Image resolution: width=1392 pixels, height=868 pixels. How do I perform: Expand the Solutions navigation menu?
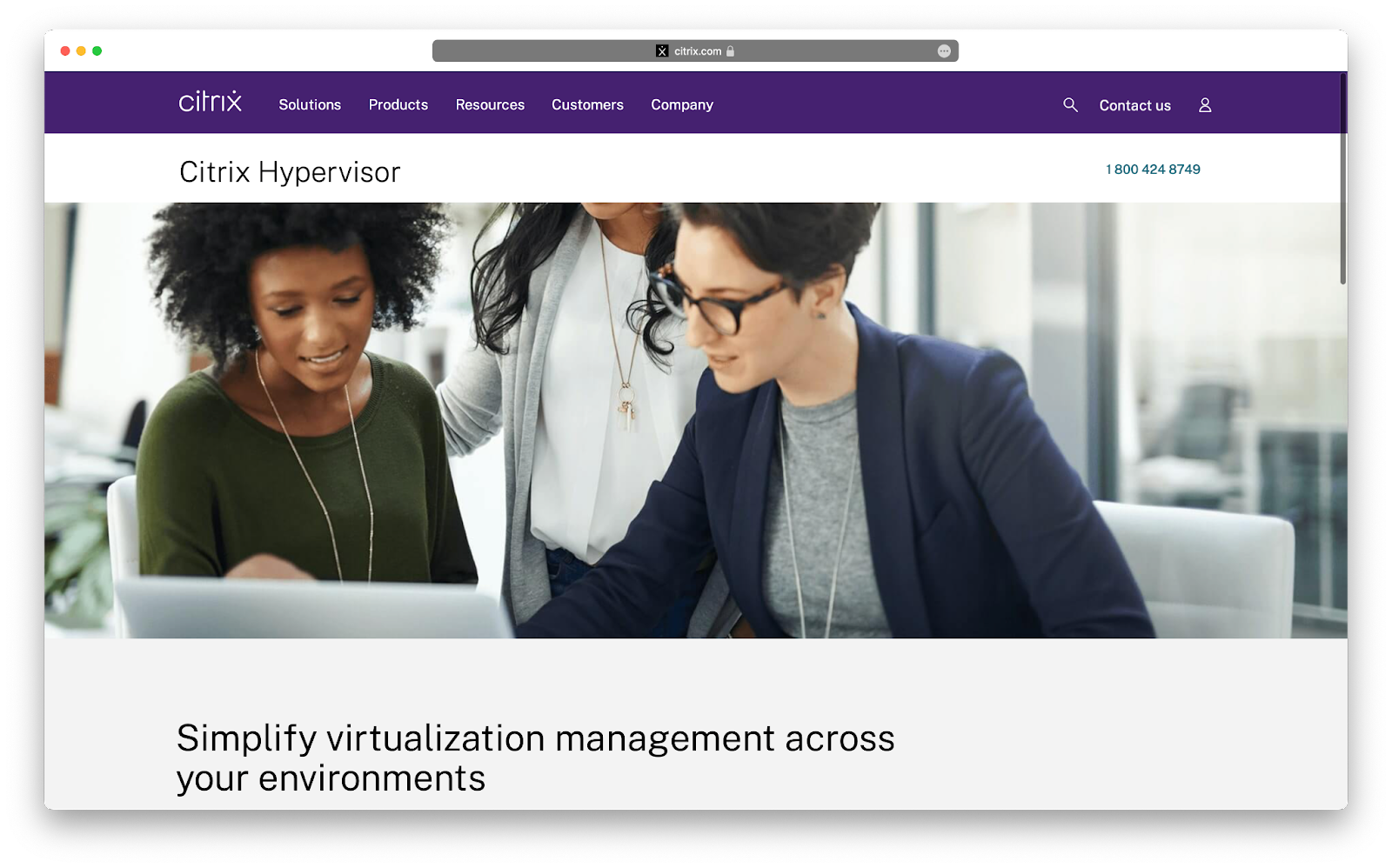(310, 104)
